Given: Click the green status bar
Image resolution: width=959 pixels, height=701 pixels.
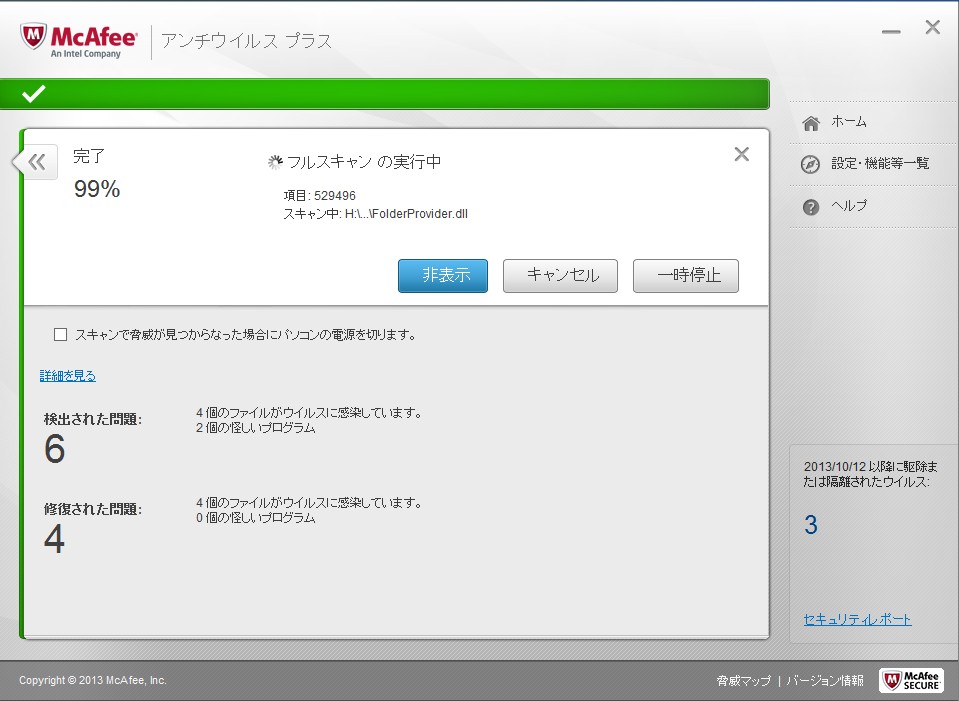Looking at the screenshot, I should coord(385,94).
